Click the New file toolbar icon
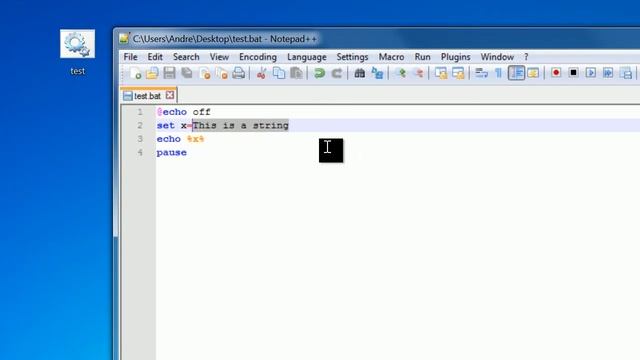Image resolution: width=640 pixels, height=360 pixels. pyautogui.click(x=136, y=73)
